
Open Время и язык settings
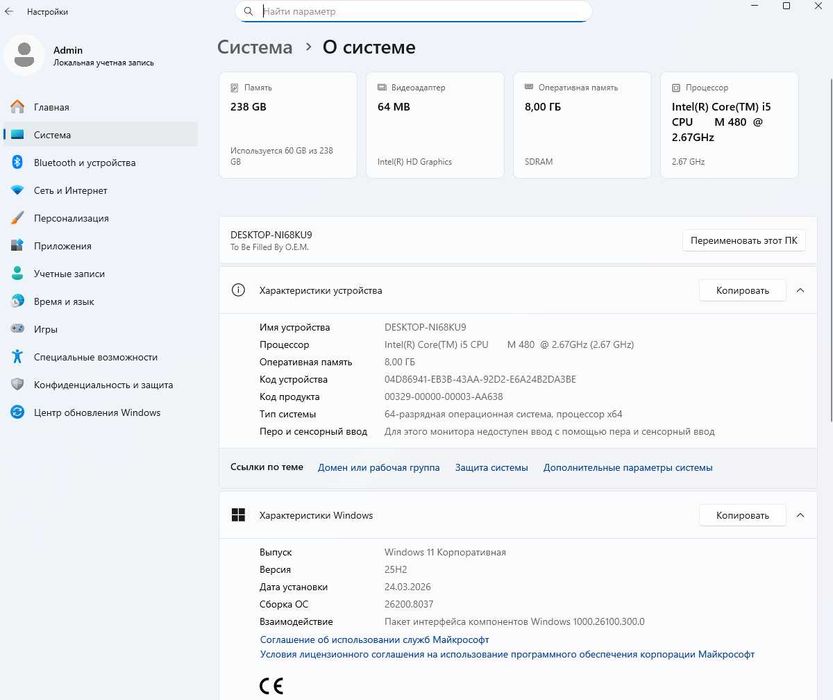(63, 301)
